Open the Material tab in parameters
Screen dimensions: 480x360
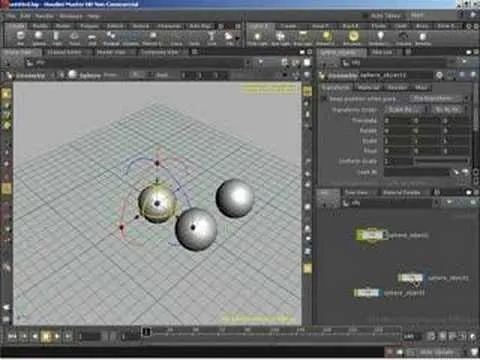coord(368,87)
